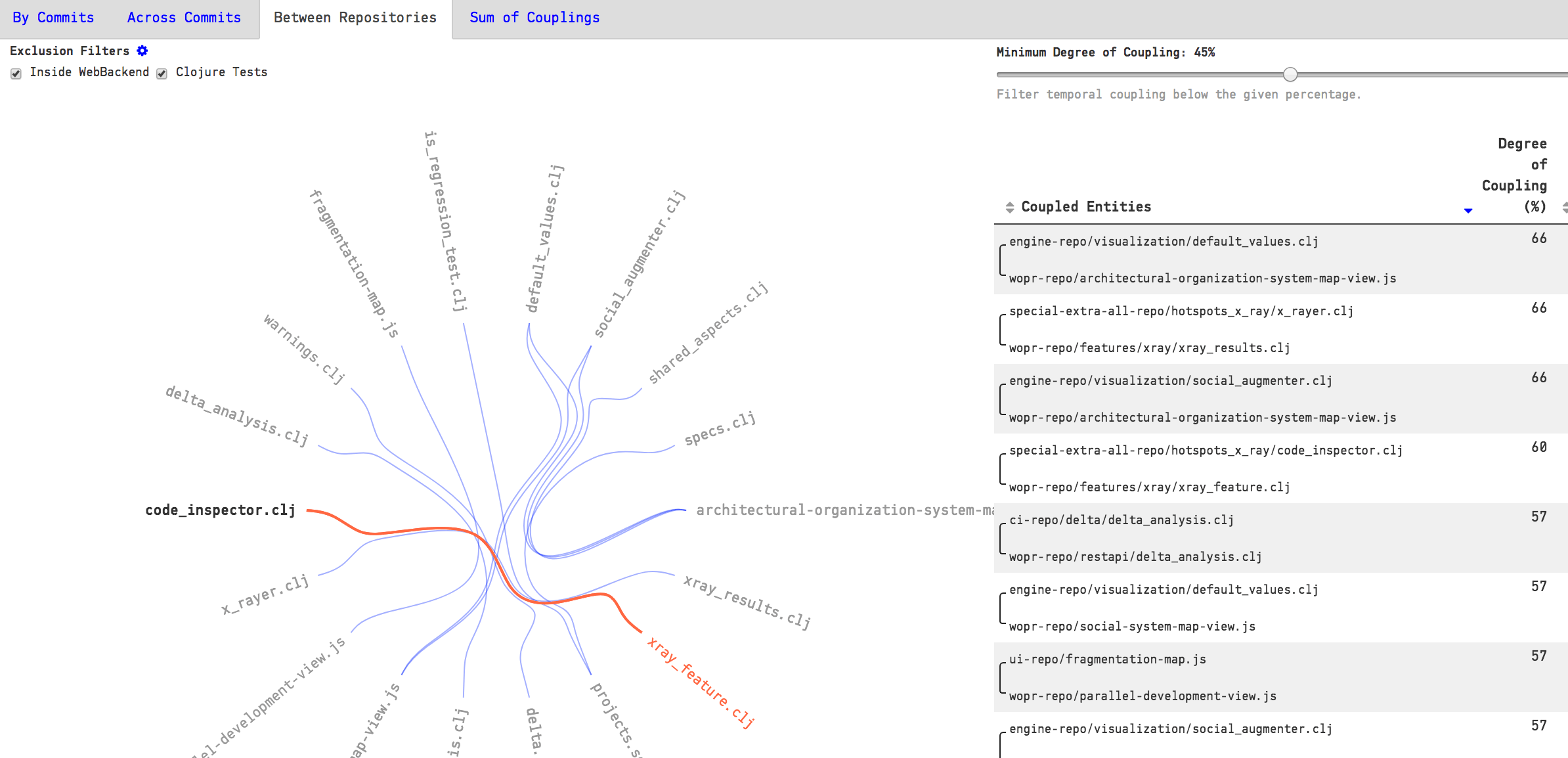
Task: Switch to the By Commits tab
Action: coord(53,18)
